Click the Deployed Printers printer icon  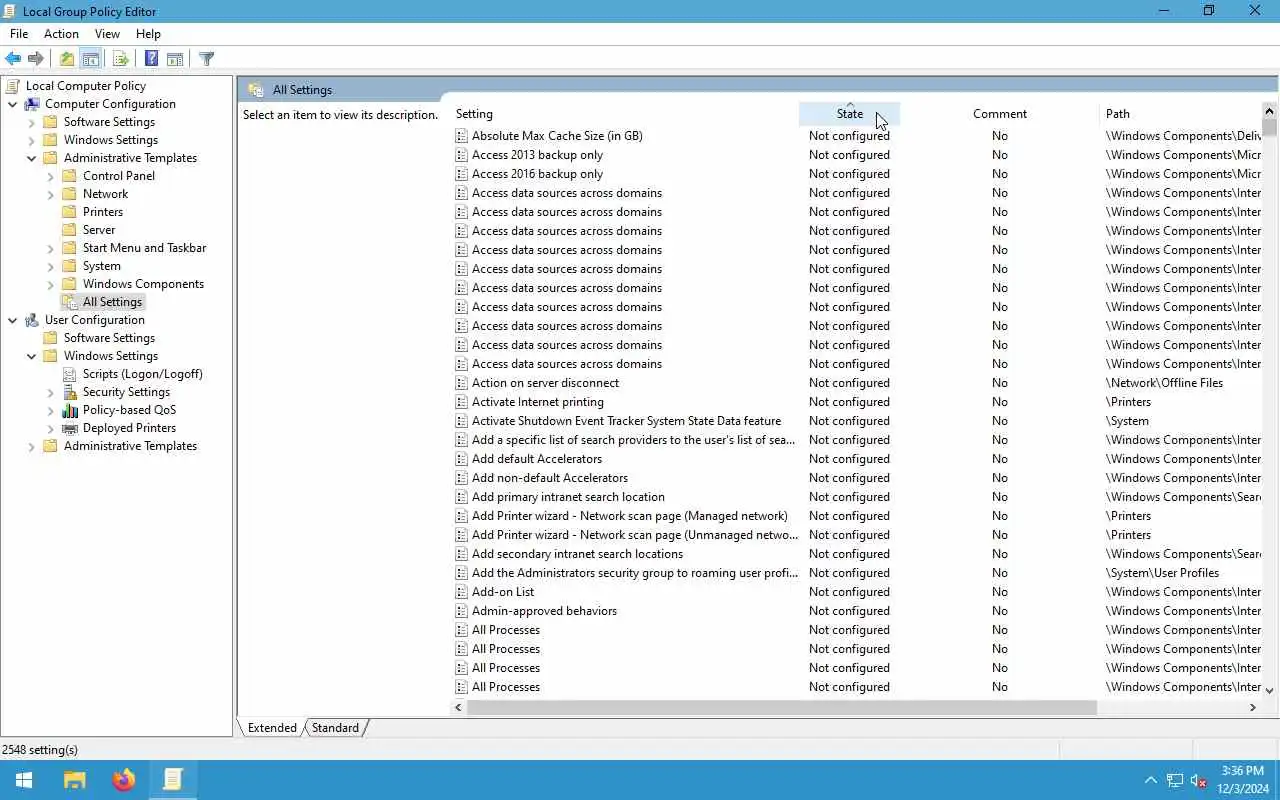coord(70,428)
